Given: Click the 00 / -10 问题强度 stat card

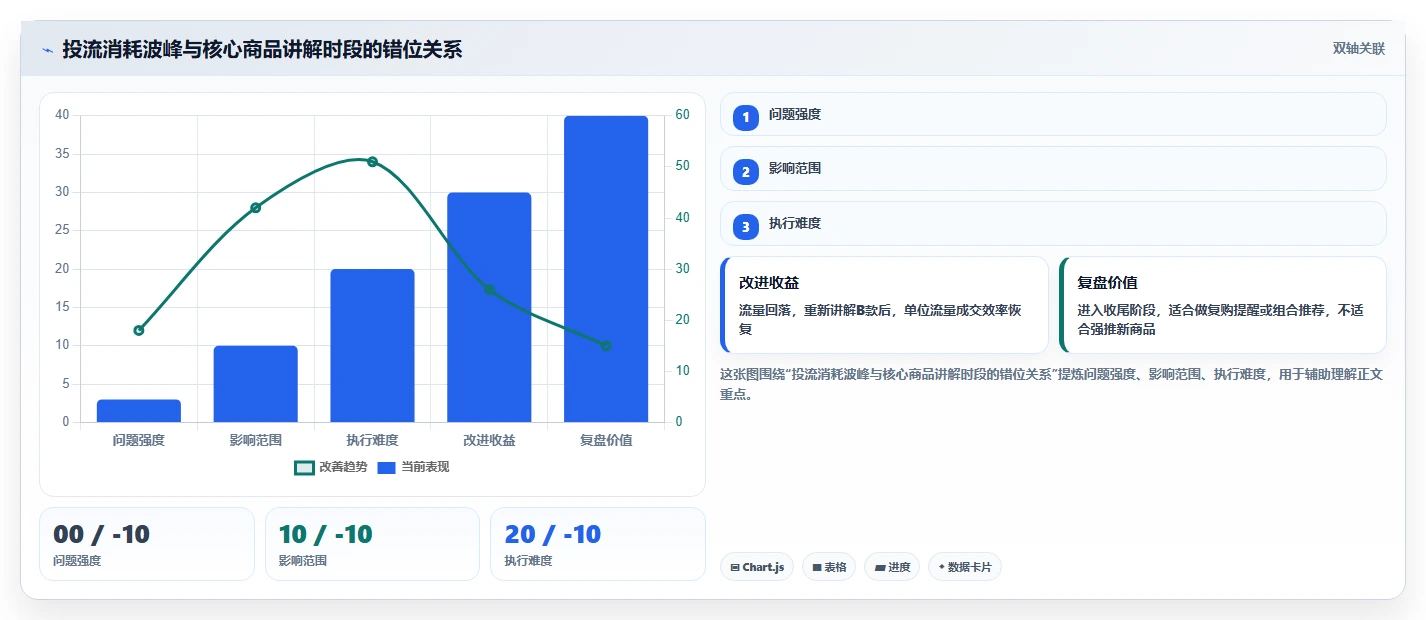Looking at the screenshot, I should coord(147,544).
